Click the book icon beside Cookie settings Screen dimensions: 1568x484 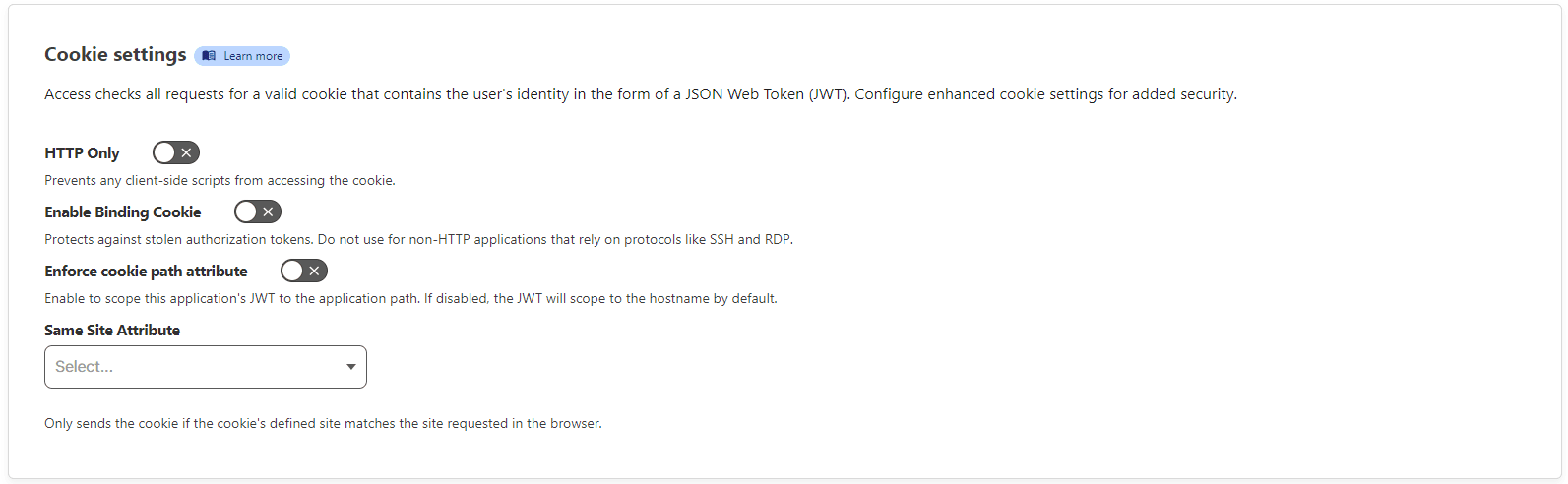click(209, 56)
